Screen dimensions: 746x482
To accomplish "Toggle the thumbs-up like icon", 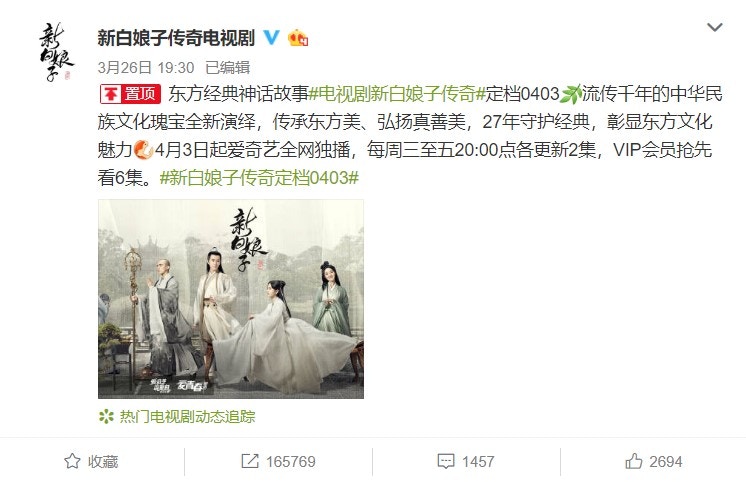I will pyautogui.click(x=634, y=461).
